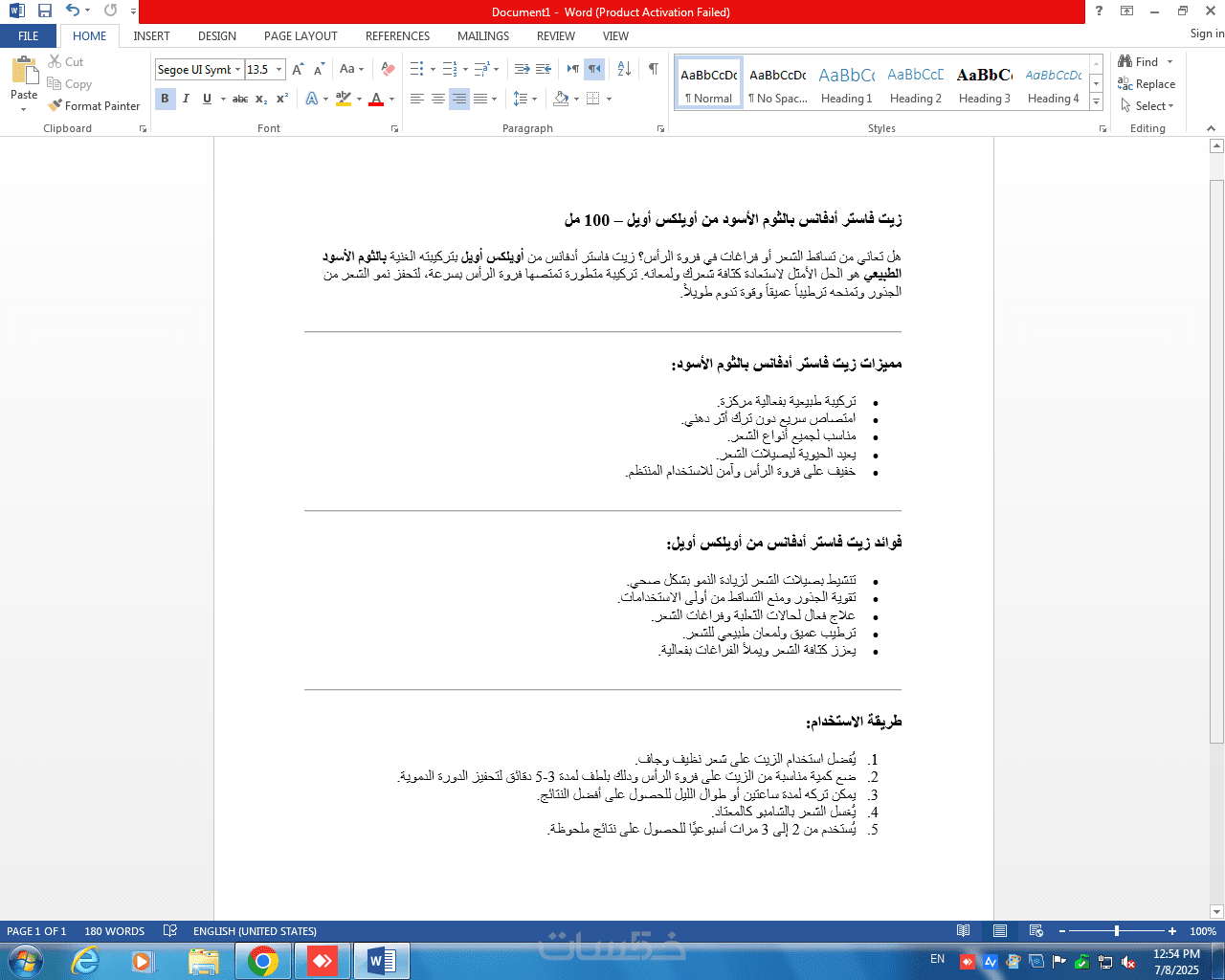Toggle Align Right paragraph button

[x=459, y=99]
